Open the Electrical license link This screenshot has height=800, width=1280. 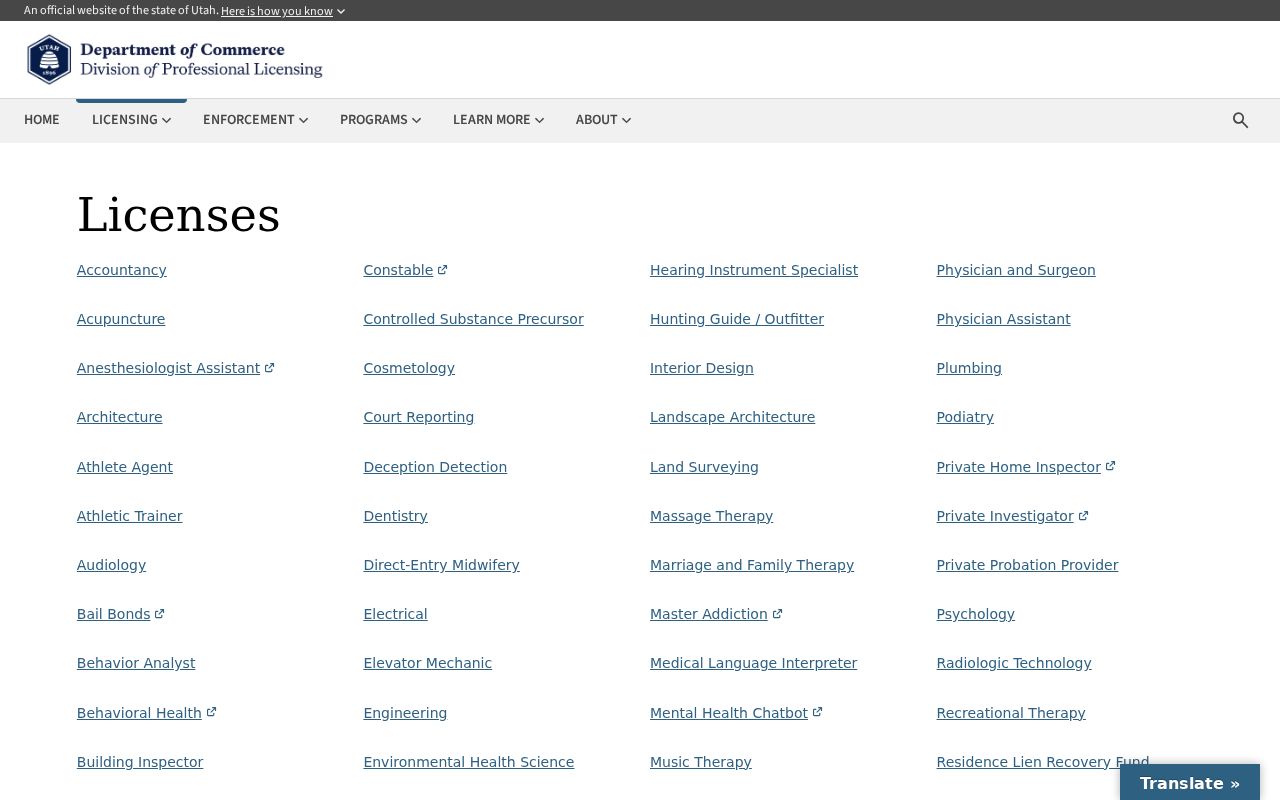point(395,614)
